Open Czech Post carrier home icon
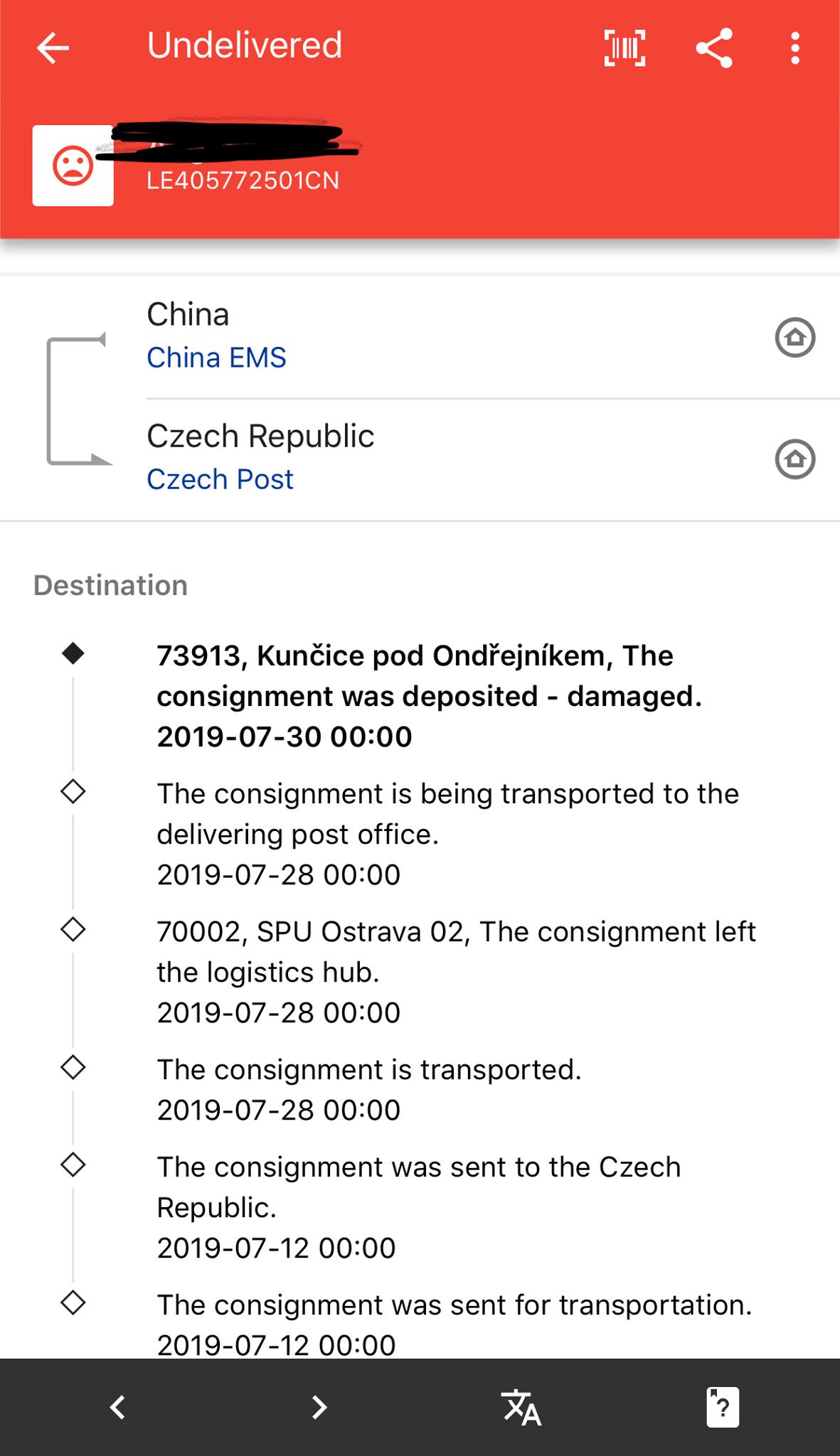 pyautogui.click(x=794, y=459)
